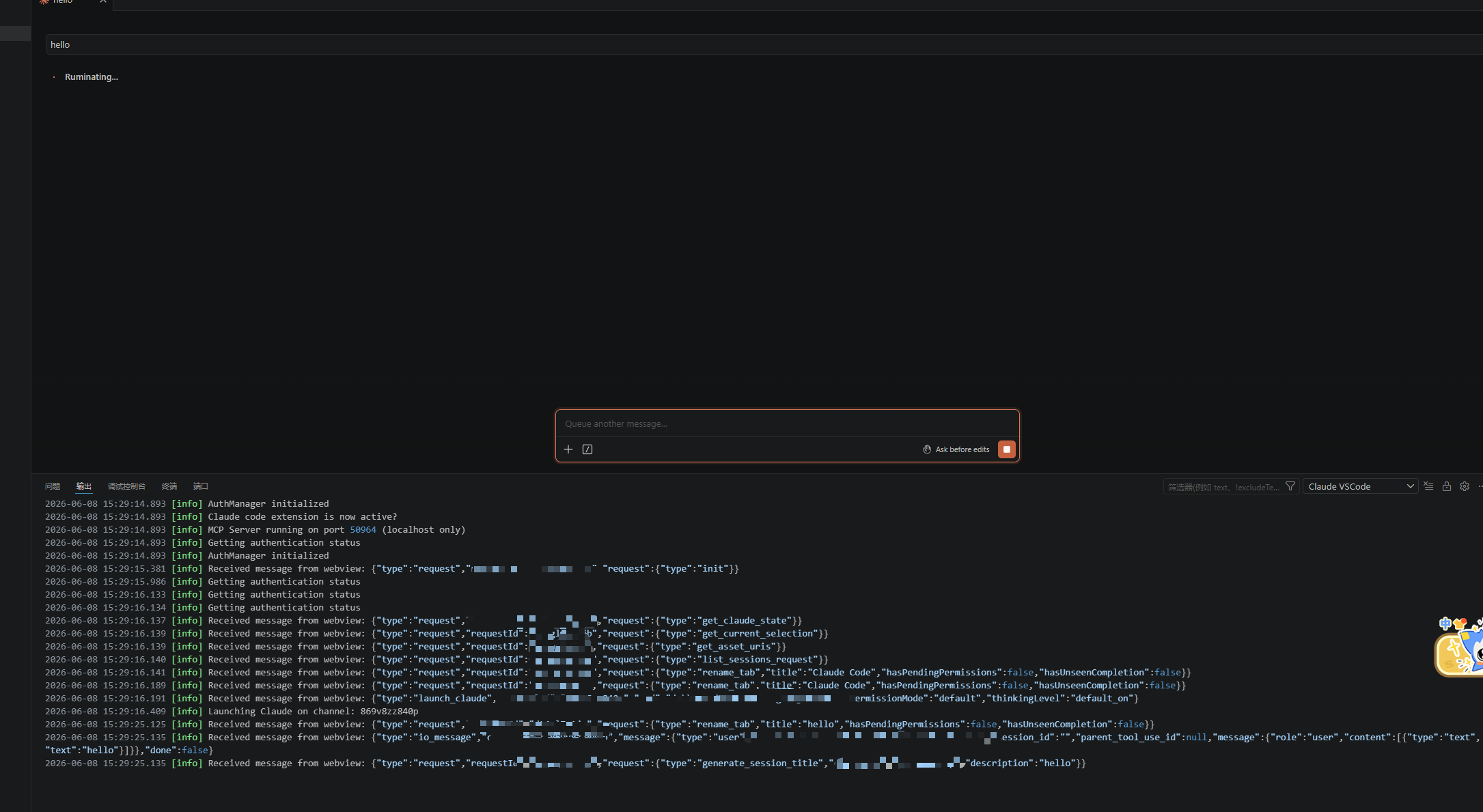The height and width of the screenshot is (812, 1483).
Task: Click the floating cartoon mascot widget
Action: [x=1460, y=647]
